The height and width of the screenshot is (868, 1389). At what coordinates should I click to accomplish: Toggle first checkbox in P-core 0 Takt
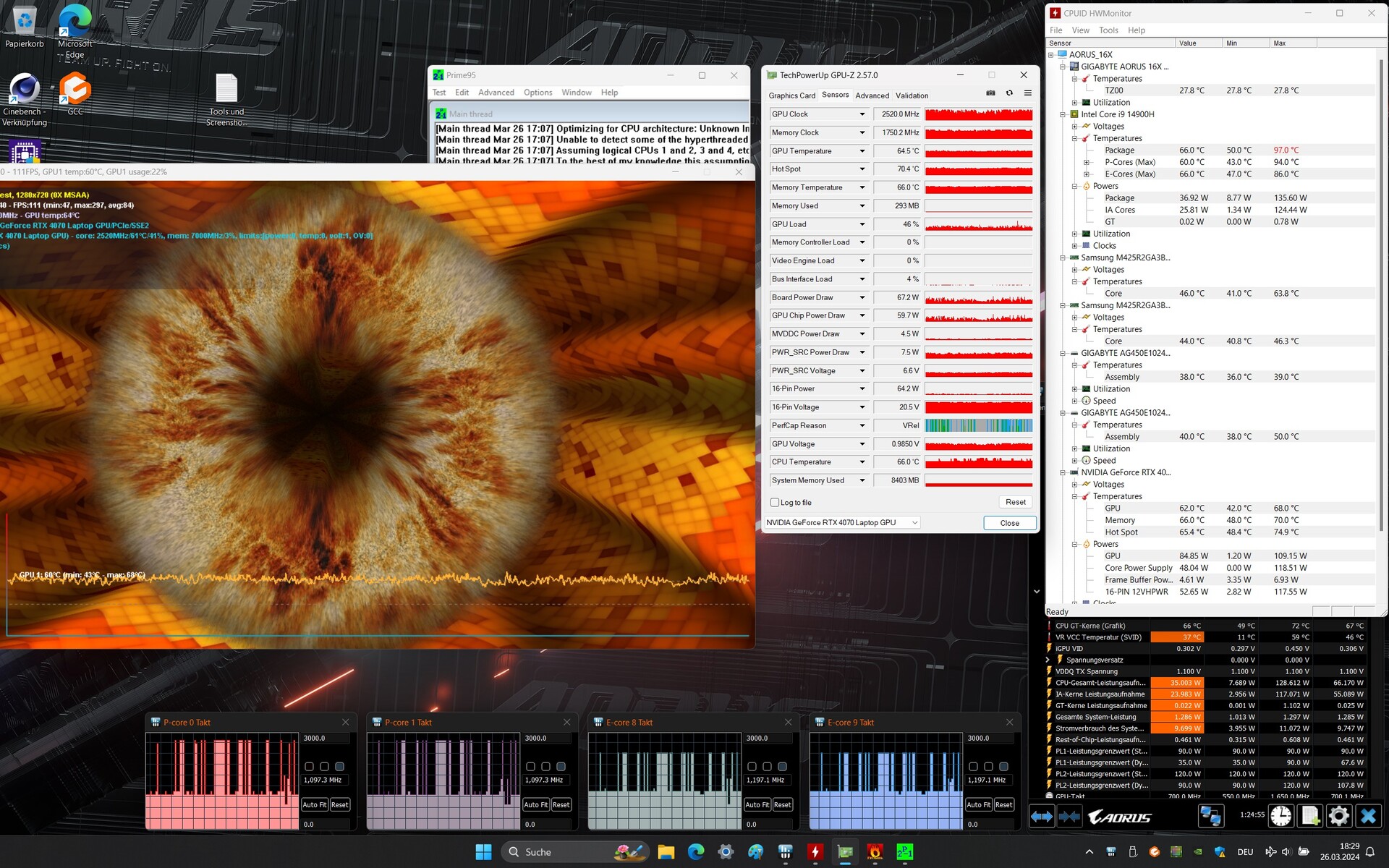309,766
